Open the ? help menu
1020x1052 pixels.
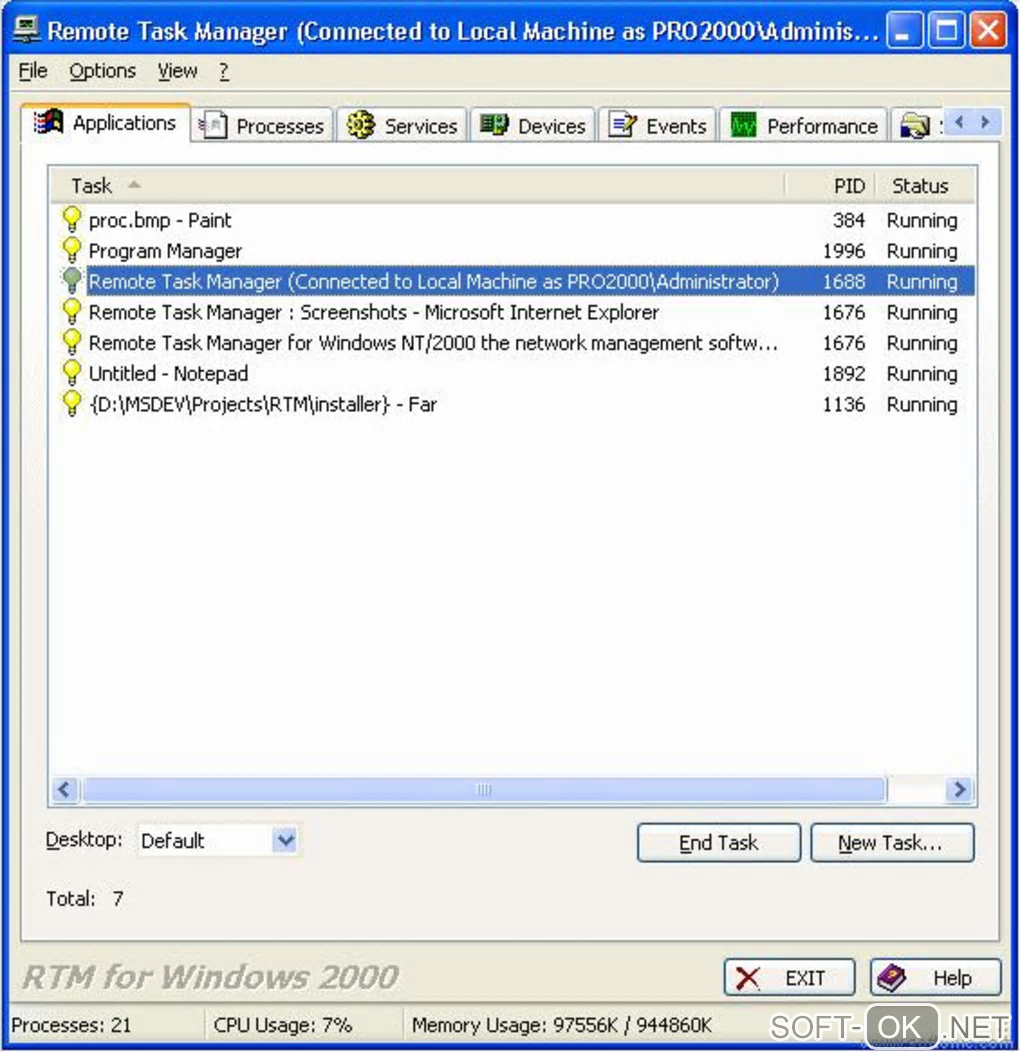pyautogui.click(x=224, y=70)
